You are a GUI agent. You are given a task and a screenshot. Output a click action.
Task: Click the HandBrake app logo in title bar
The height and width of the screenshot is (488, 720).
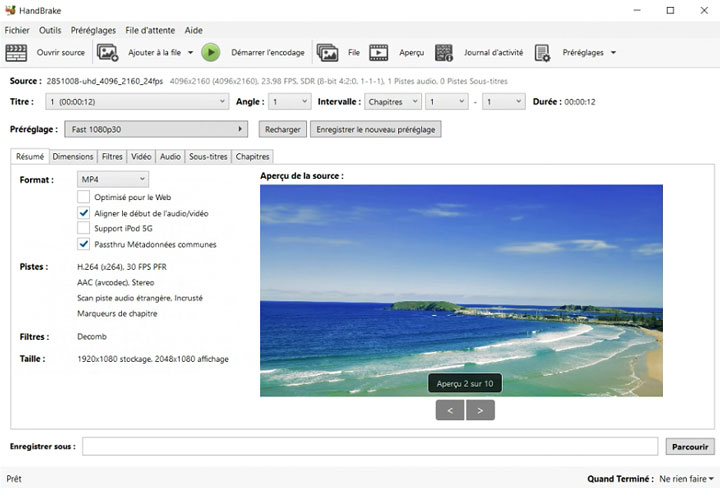11,11
